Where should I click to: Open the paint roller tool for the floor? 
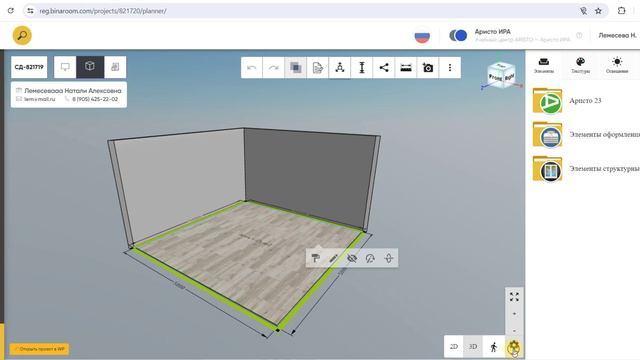tap(316, 258)
